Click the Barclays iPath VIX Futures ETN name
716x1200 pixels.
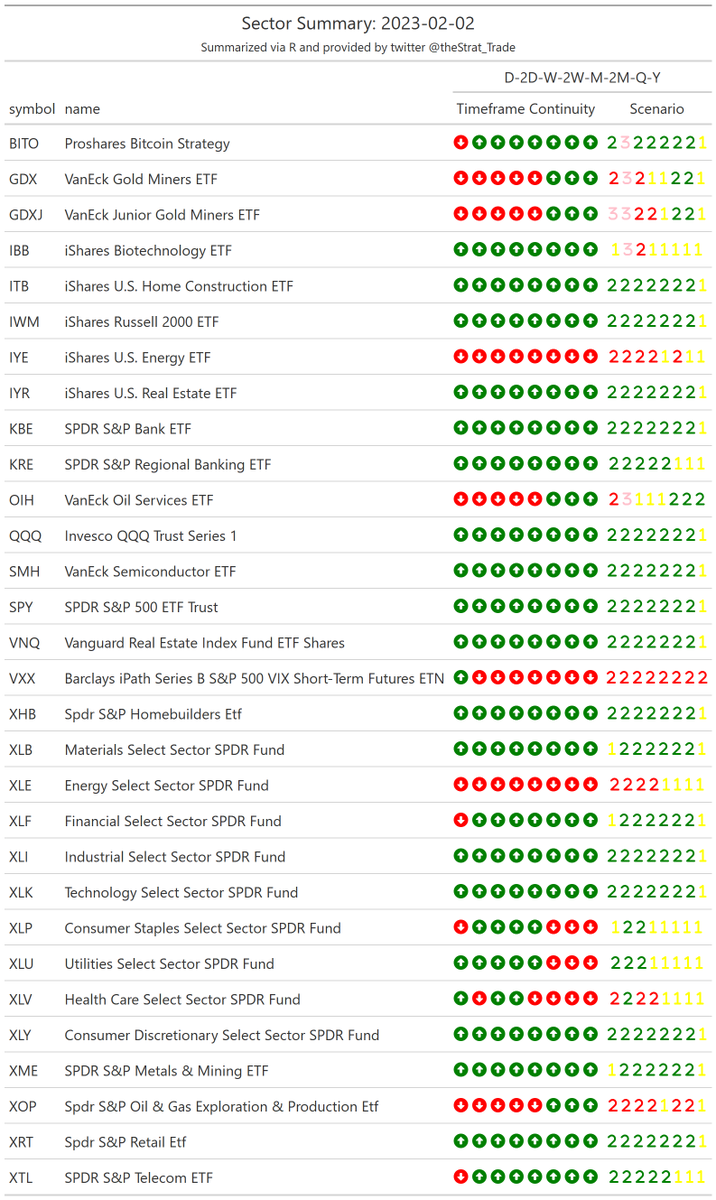254,678
